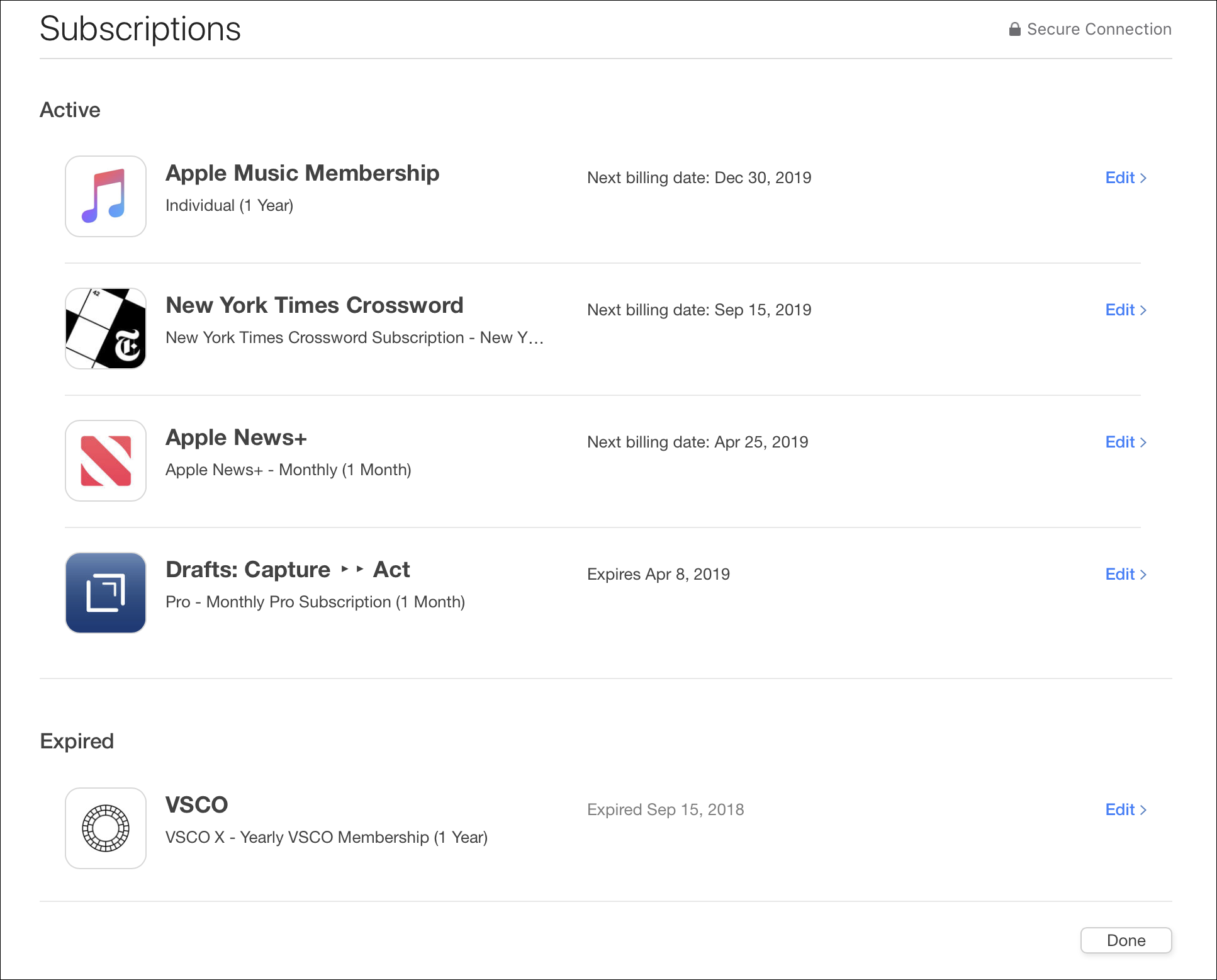Click the Secure Connection lock icon

pyautogui.click(x=1014, y=29)
